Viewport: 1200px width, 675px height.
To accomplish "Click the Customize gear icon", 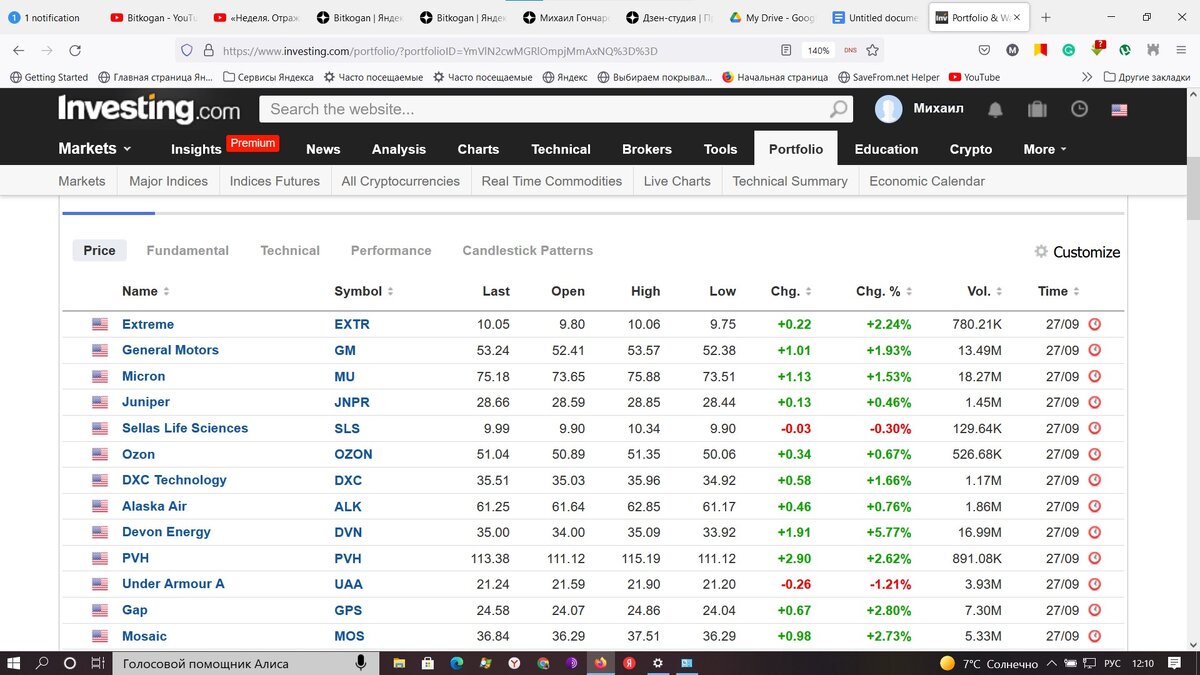I will point(1041,252).
